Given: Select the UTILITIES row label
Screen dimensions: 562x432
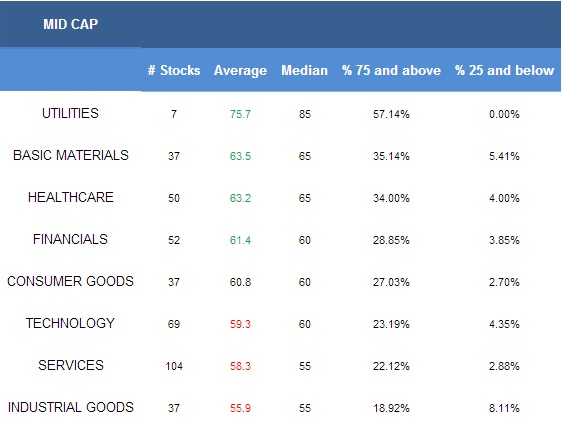Looking at the screenshot, I should pos(70,113).
